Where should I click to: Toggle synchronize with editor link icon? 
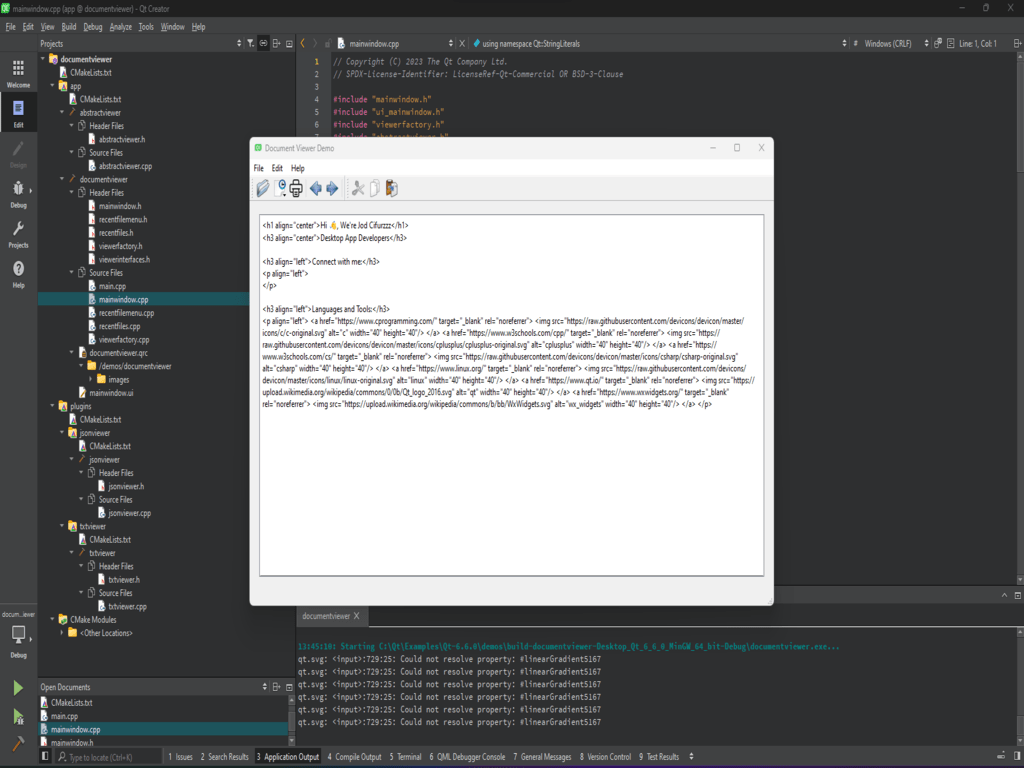[x=263, y=43]
